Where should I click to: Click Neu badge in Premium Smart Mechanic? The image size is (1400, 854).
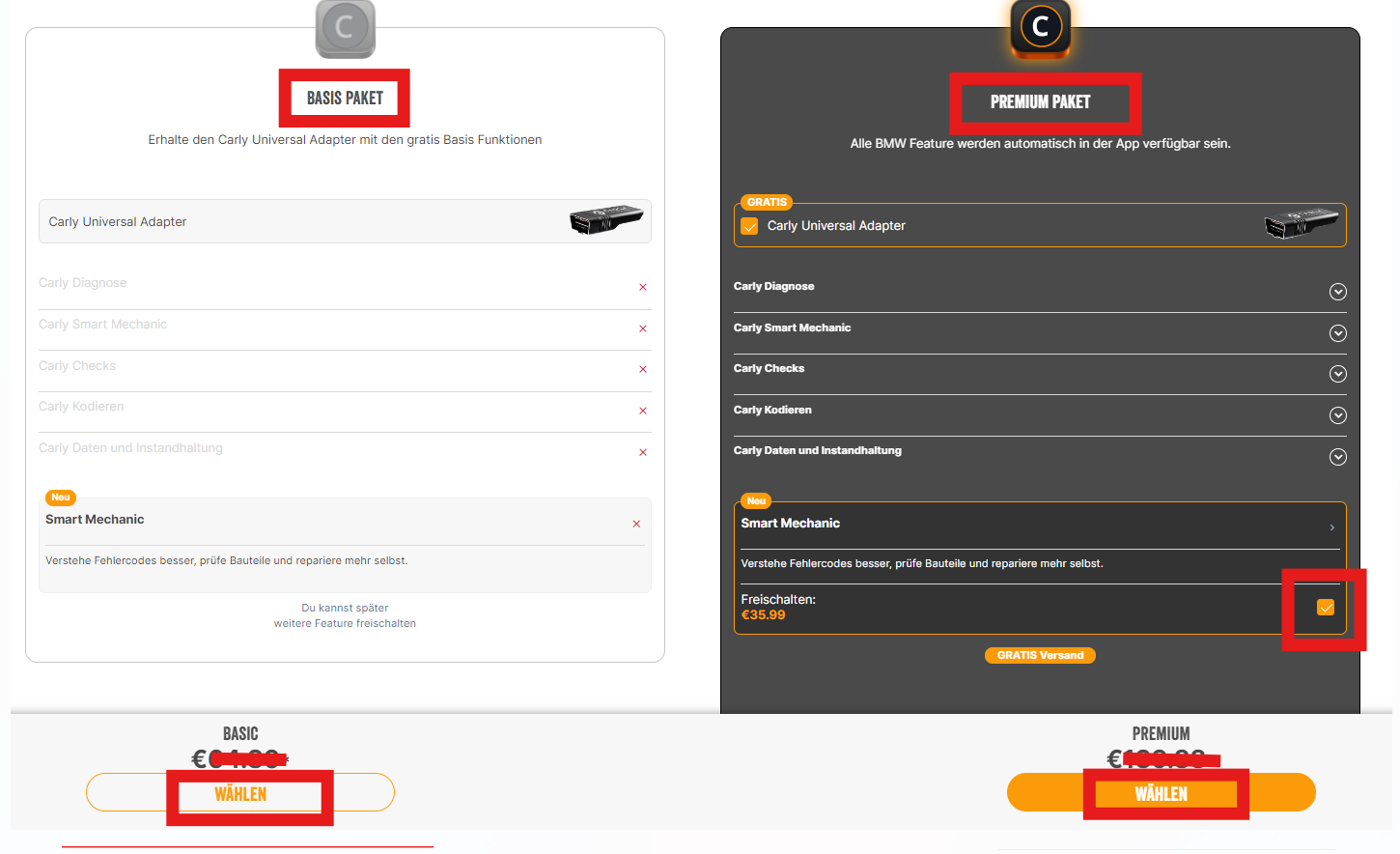point(756,500)
